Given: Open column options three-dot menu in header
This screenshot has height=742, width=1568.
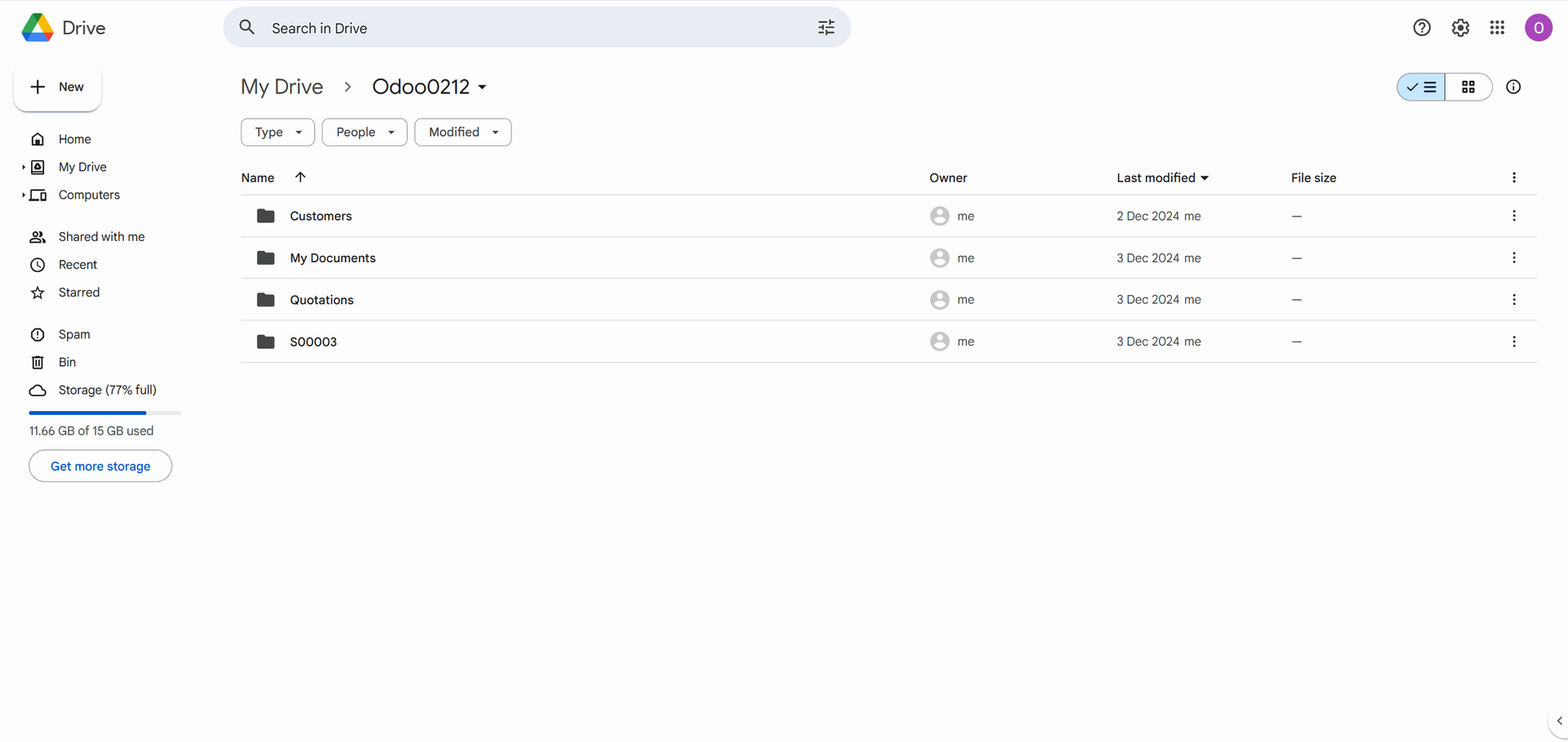Looking at the screenshot, I should [x=1514, y=177].
